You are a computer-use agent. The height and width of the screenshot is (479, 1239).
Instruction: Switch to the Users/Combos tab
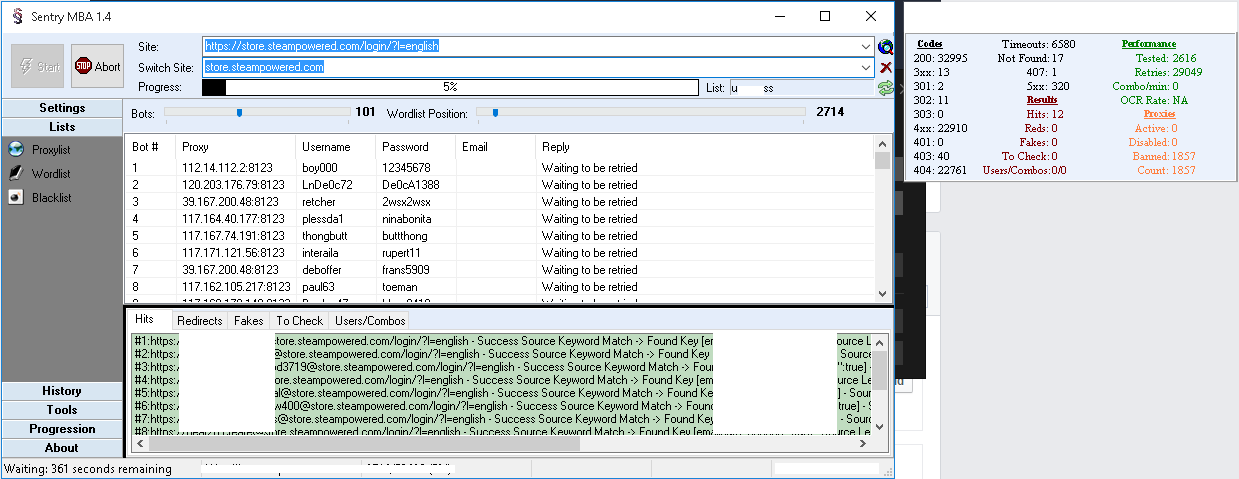click(370, 321)
